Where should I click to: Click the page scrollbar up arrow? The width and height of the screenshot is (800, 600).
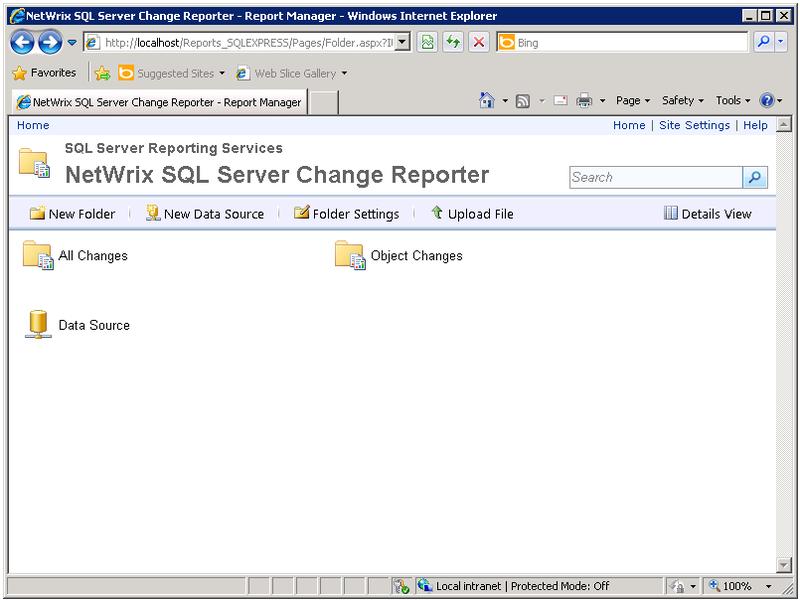pos(784,124)
